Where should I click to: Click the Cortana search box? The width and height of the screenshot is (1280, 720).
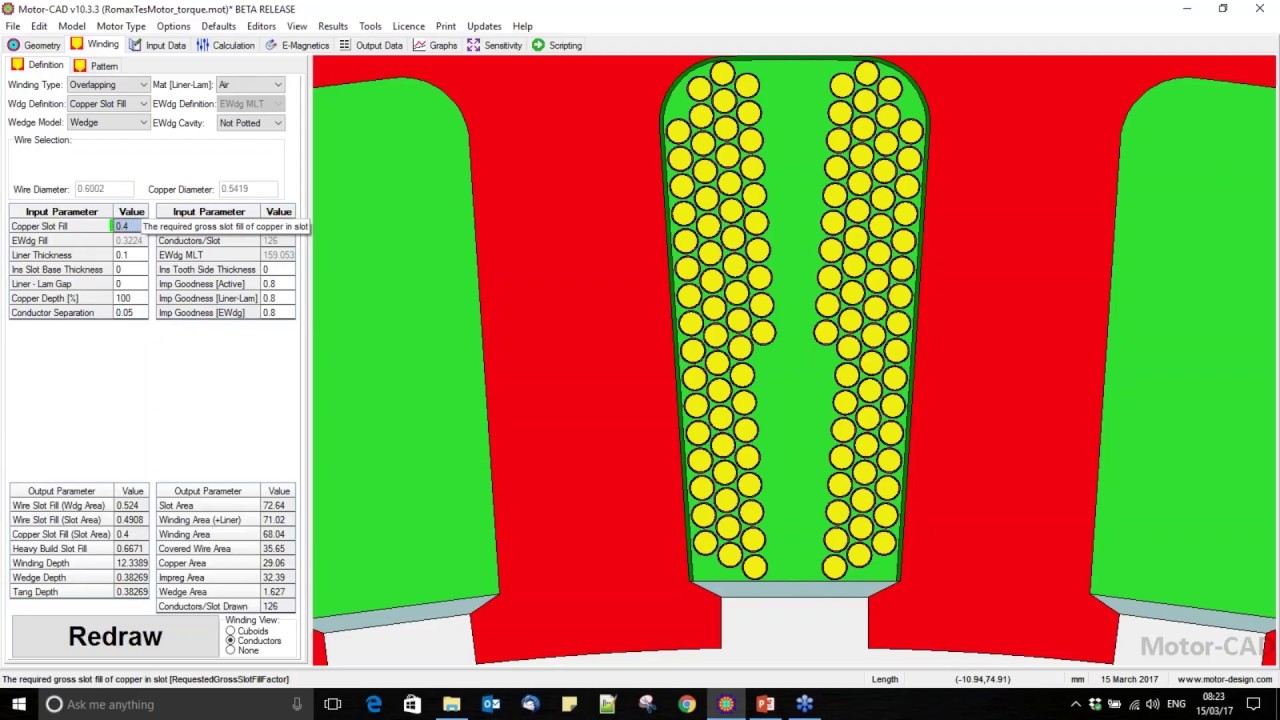[x=175, y=704]
